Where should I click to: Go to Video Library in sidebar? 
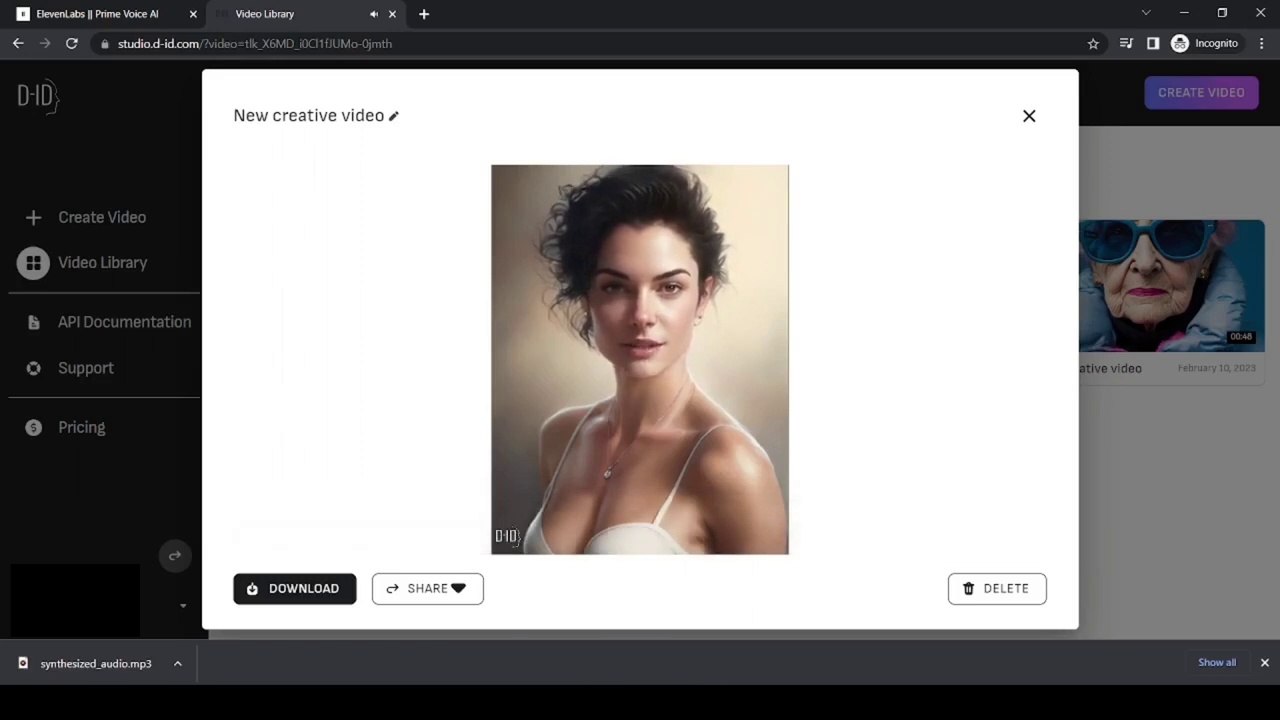click(x=102, y=262)
